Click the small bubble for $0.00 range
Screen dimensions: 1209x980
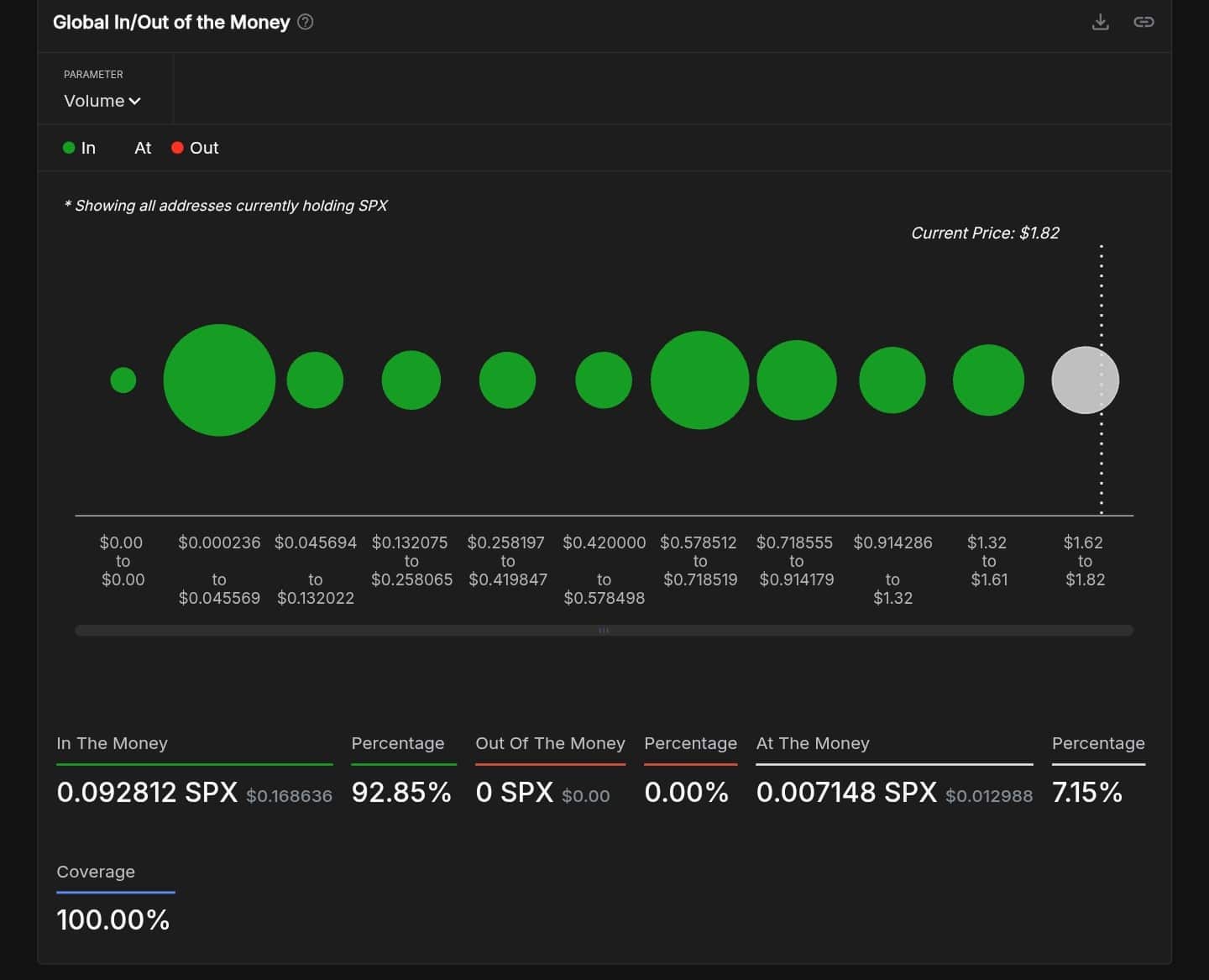tap(123, 380)
